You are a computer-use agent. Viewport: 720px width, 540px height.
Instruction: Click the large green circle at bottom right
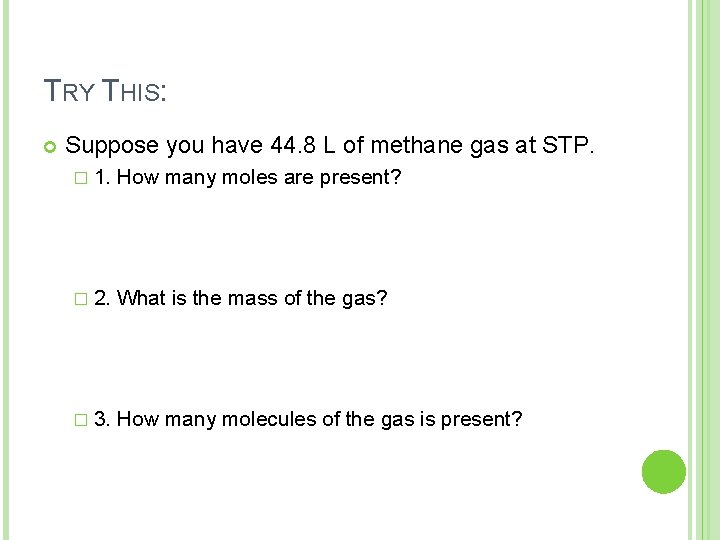[664, 472]
